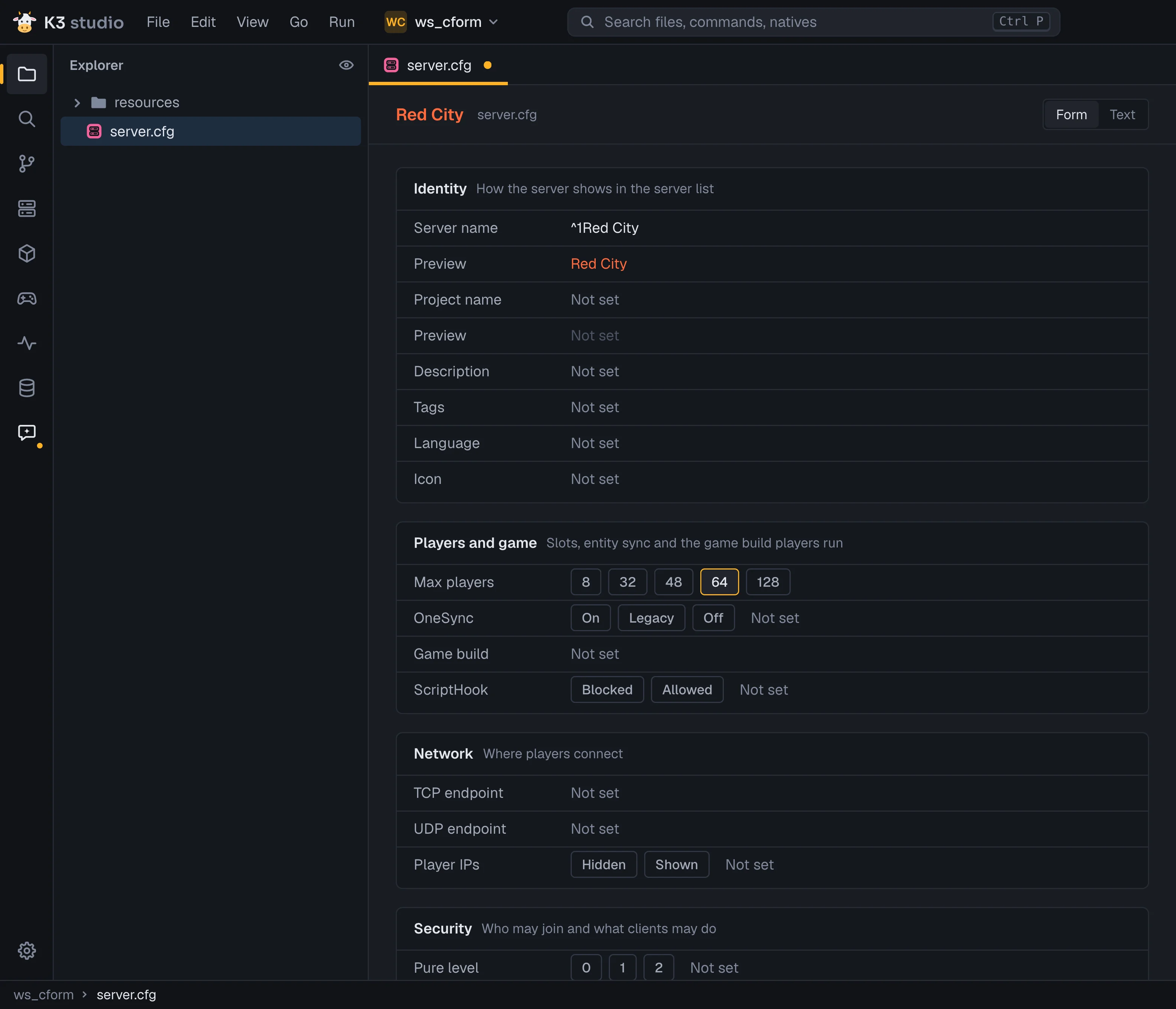This screenshot has height=1009, width=1176.
Task: Click the K3 studio cow logo
Action: [24, 22]
